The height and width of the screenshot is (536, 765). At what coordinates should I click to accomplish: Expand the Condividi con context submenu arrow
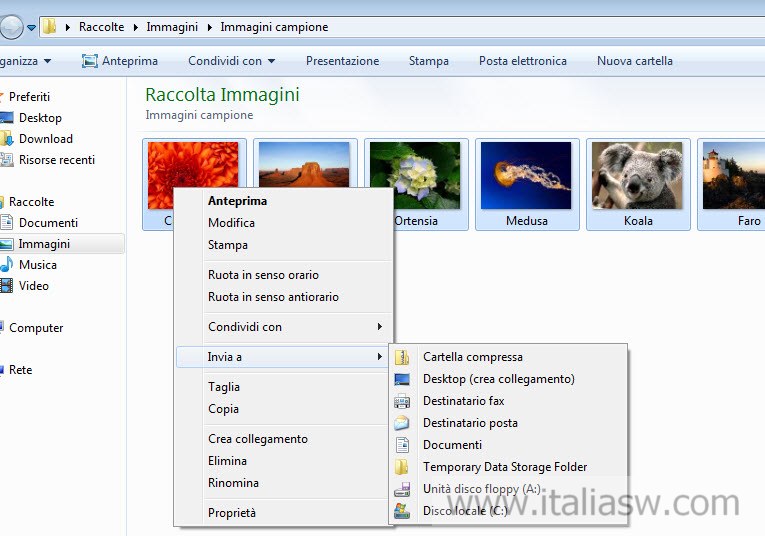[379, 327]
